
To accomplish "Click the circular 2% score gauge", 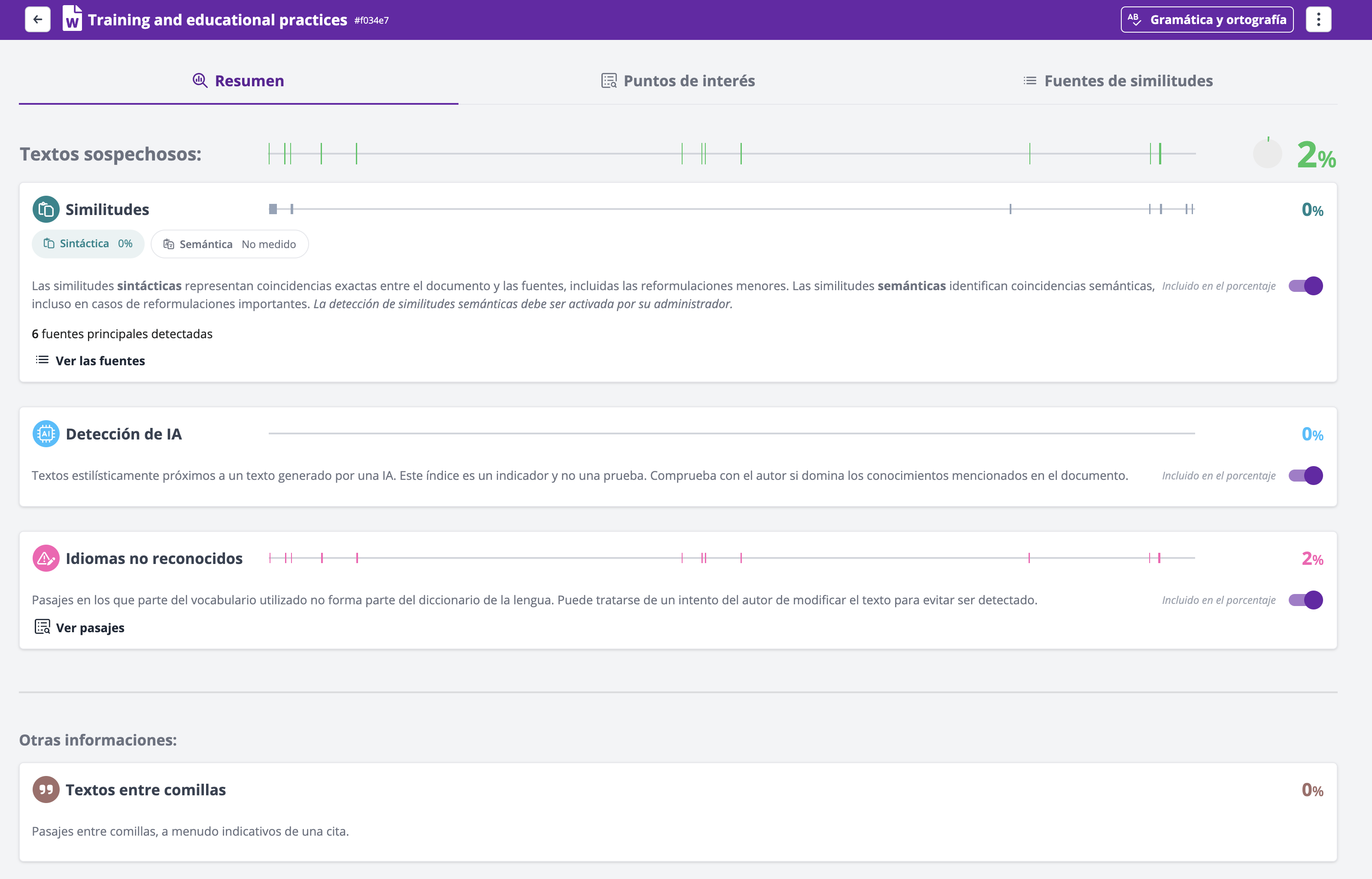I will point(1267,154).
